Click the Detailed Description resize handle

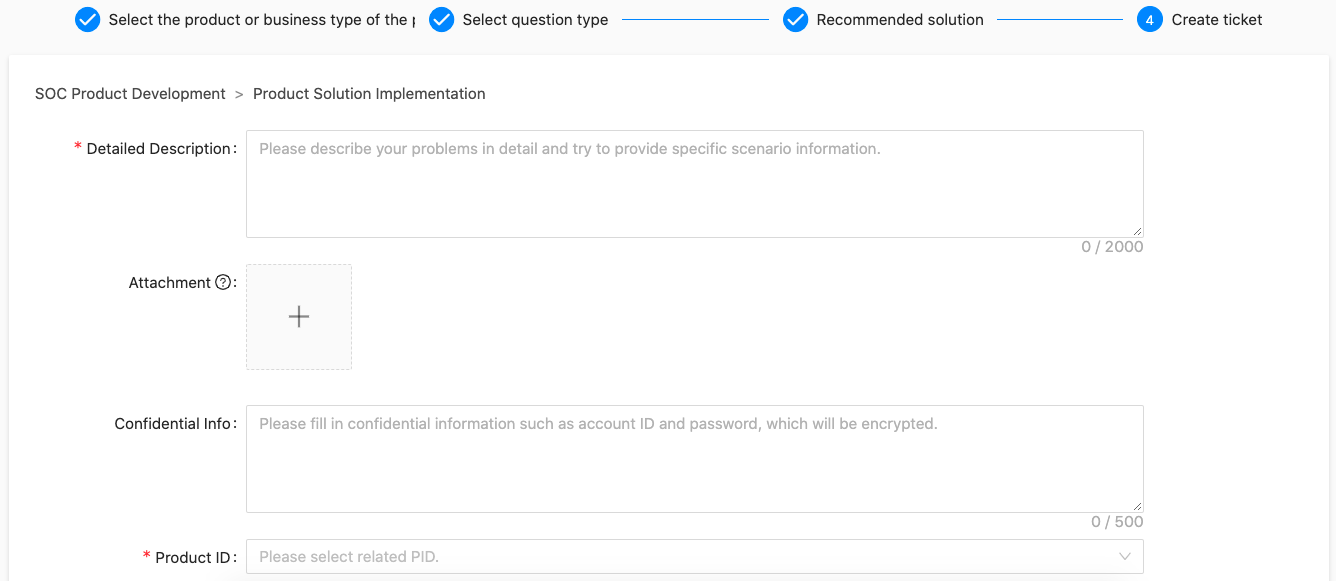tap(1137, 231)
